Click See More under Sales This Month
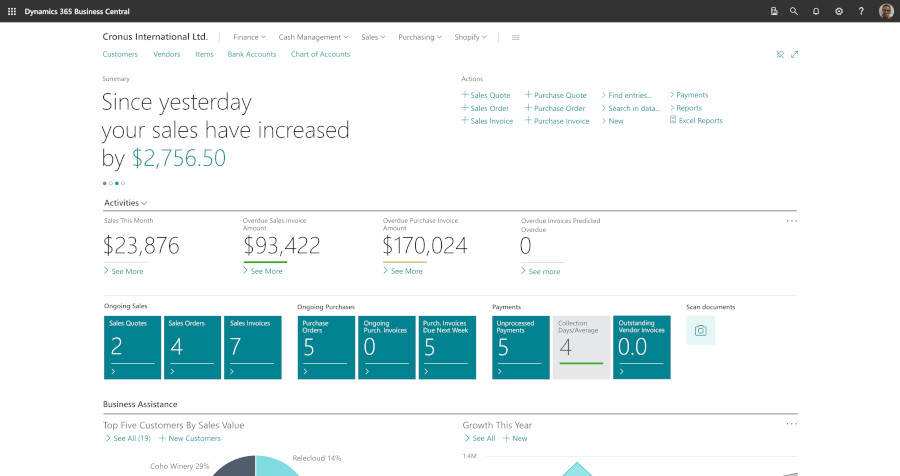Screen dimensions: 900x476 123,271
